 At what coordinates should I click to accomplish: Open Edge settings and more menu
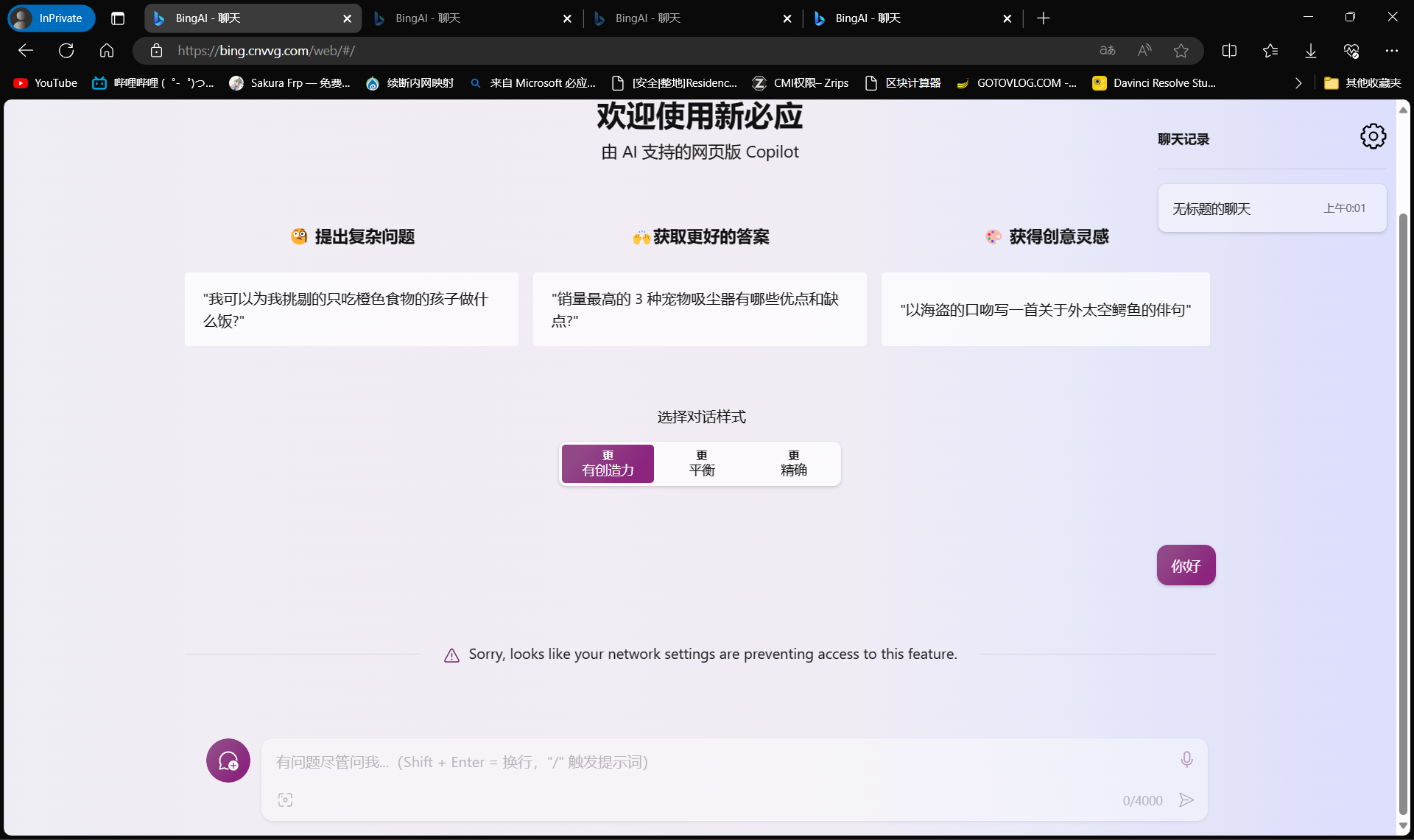click(1391, 51)
